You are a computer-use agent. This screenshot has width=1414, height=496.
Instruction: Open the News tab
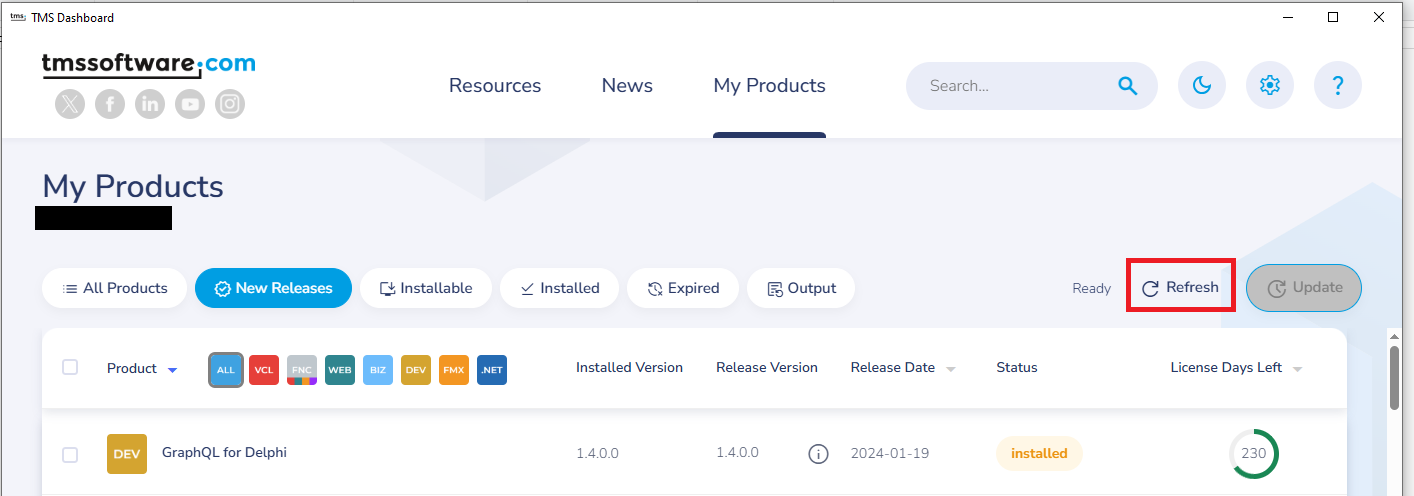(x=627, y=86)
